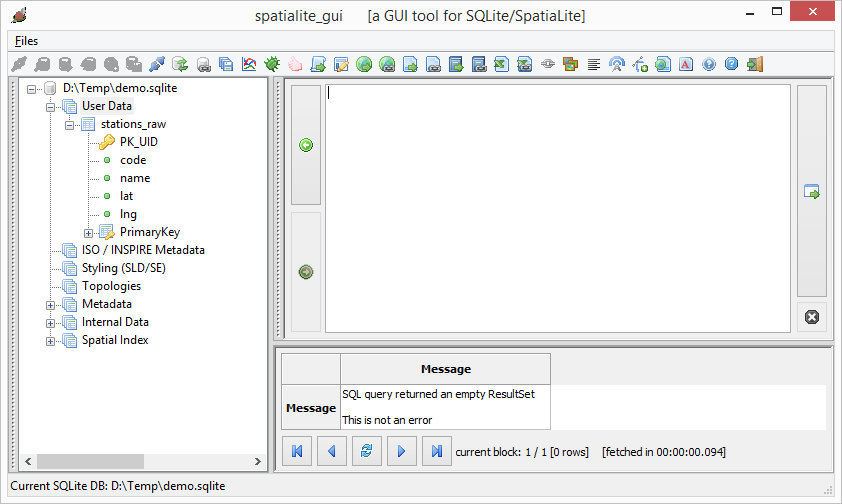The height and width of the screenshot is (504, 842).
Task: Click the blue book with green arrow icon
Action: click(456, 64)
